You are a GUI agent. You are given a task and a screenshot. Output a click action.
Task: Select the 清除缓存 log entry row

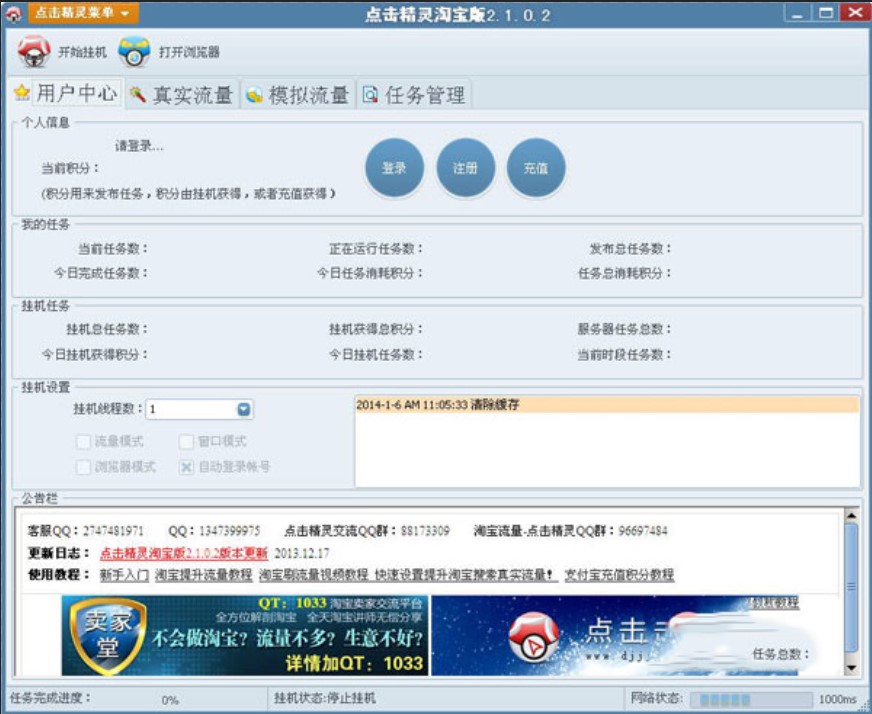point(607,405)
